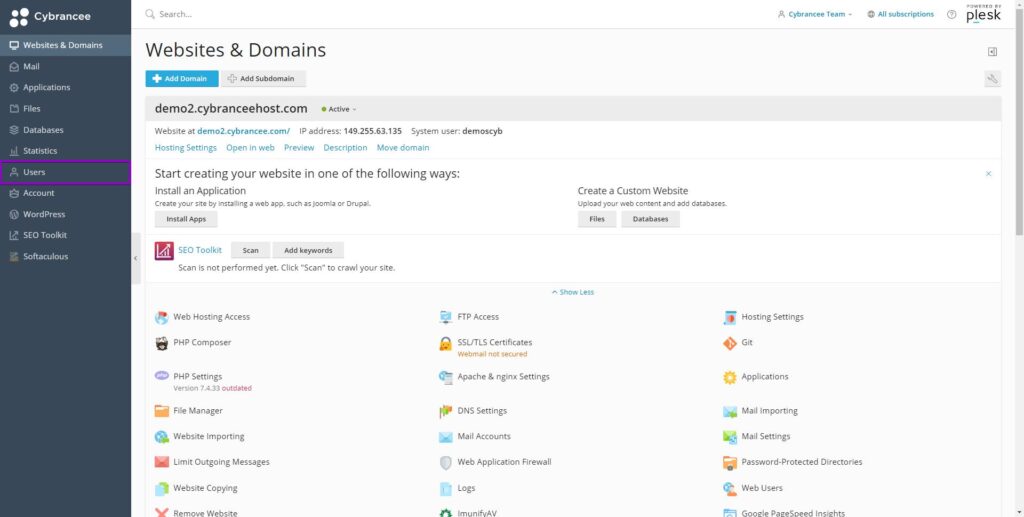Click the Password-Protected Directories icon

coord(729,462)
